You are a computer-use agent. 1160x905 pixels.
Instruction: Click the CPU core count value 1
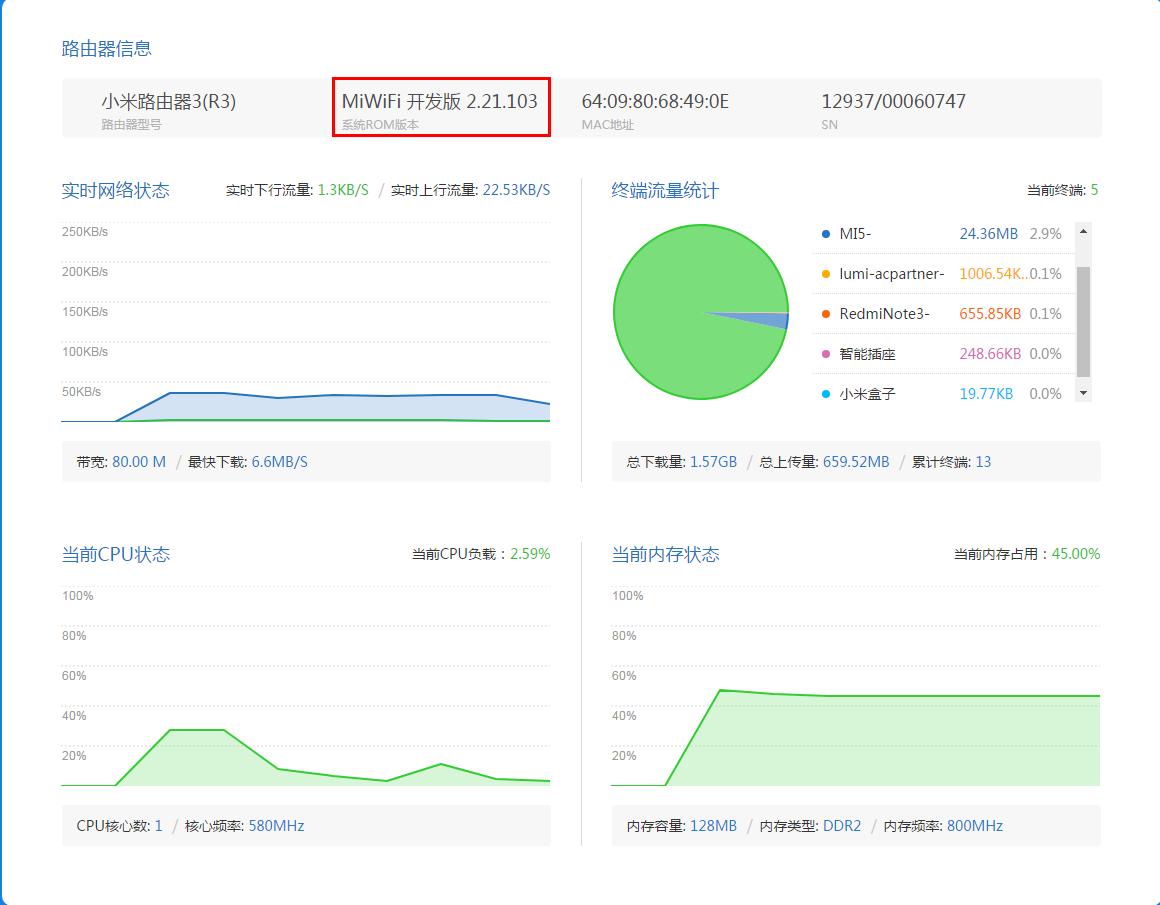click(158, 826)
